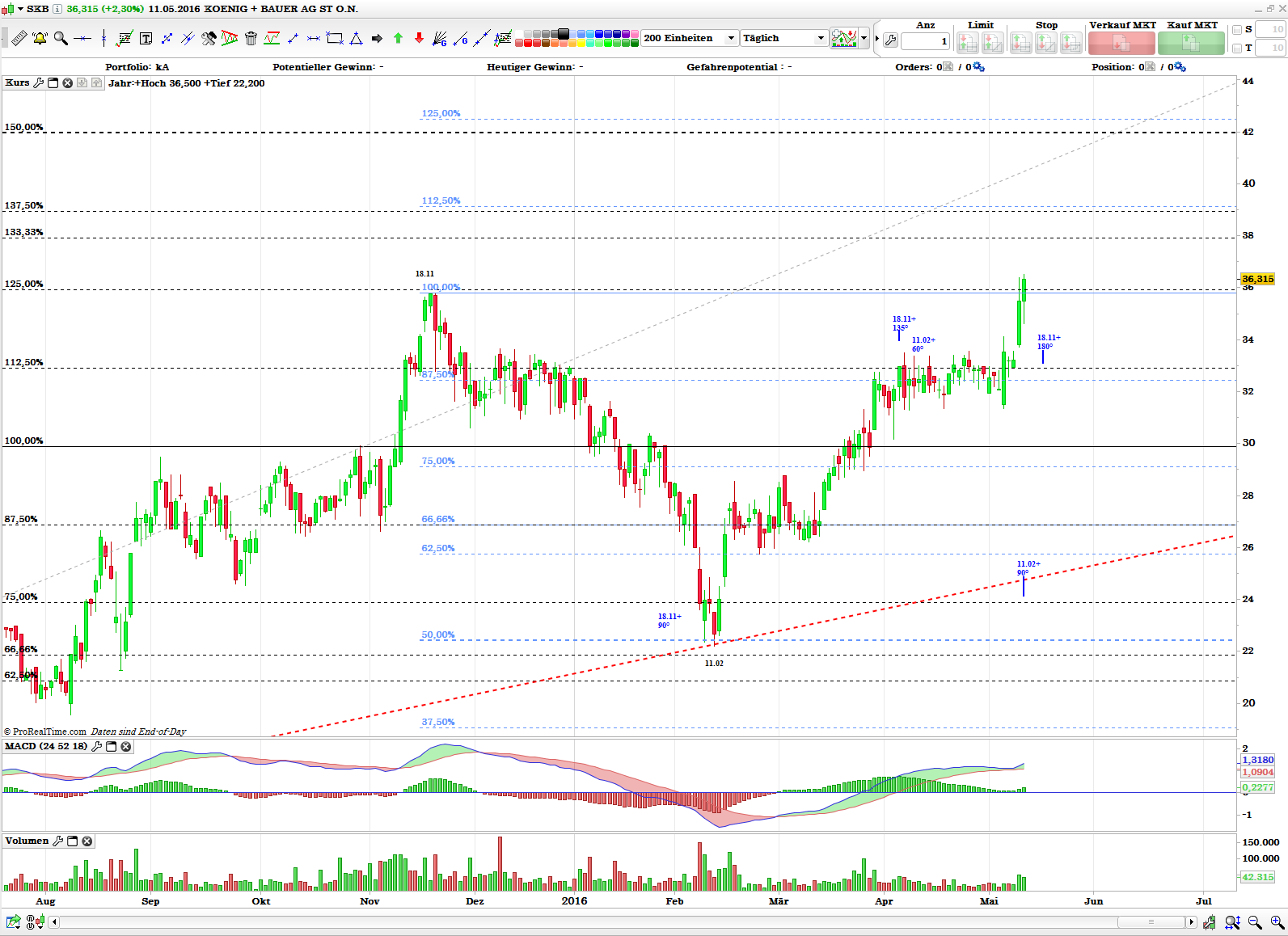Expand the indicator chart-style dropdown arrow
The height and width of the screenshot is (936, 1288).
point(864,38)
